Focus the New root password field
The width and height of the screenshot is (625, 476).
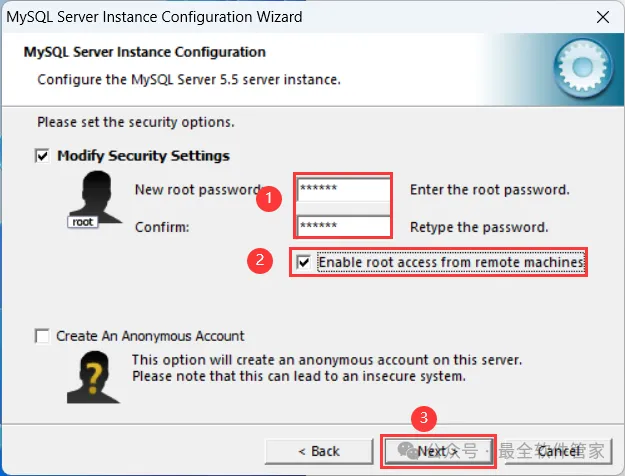(x=343, y=190)
